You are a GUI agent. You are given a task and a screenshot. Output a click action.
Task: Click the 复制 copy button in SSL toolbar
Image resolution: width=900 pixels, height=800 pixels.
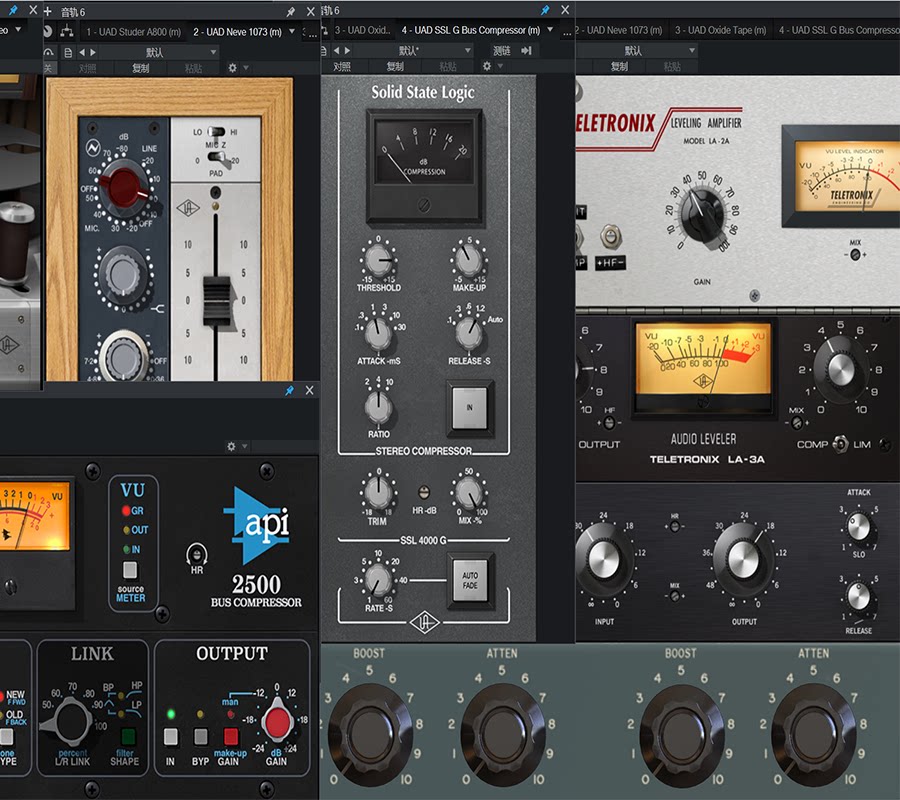tap(395, 67)
